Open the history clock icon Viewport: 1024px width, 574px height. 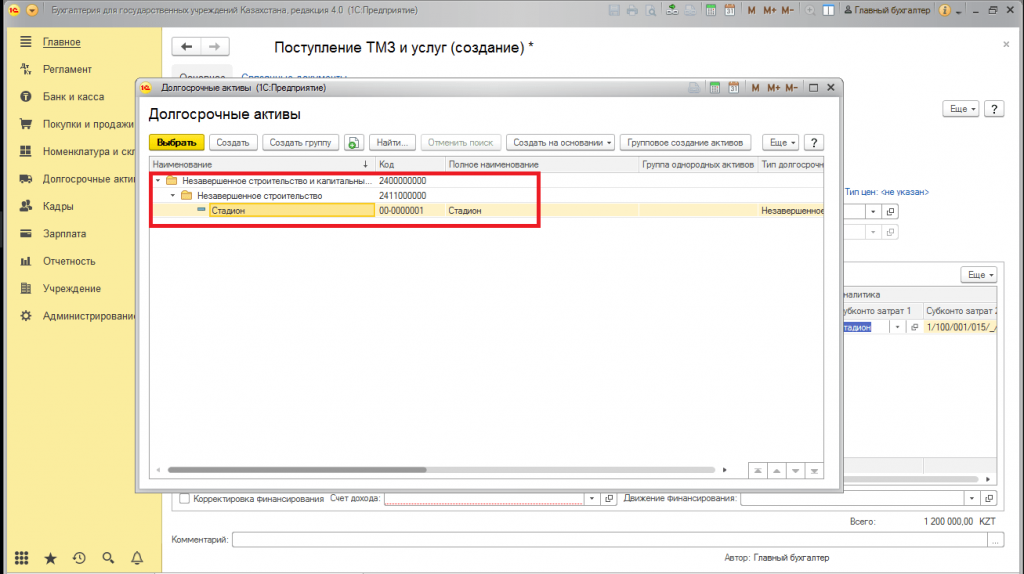[79, 558]
